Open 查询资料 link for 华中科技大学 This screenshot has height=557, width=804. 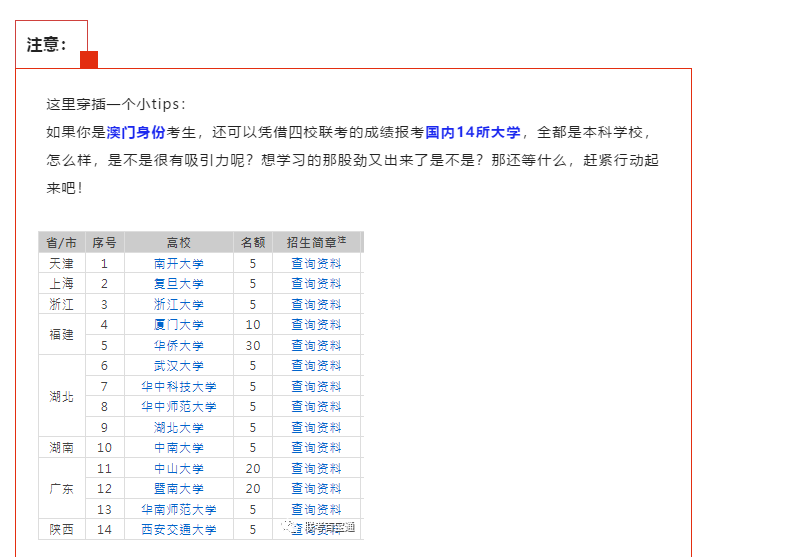[x=316, y=387]
